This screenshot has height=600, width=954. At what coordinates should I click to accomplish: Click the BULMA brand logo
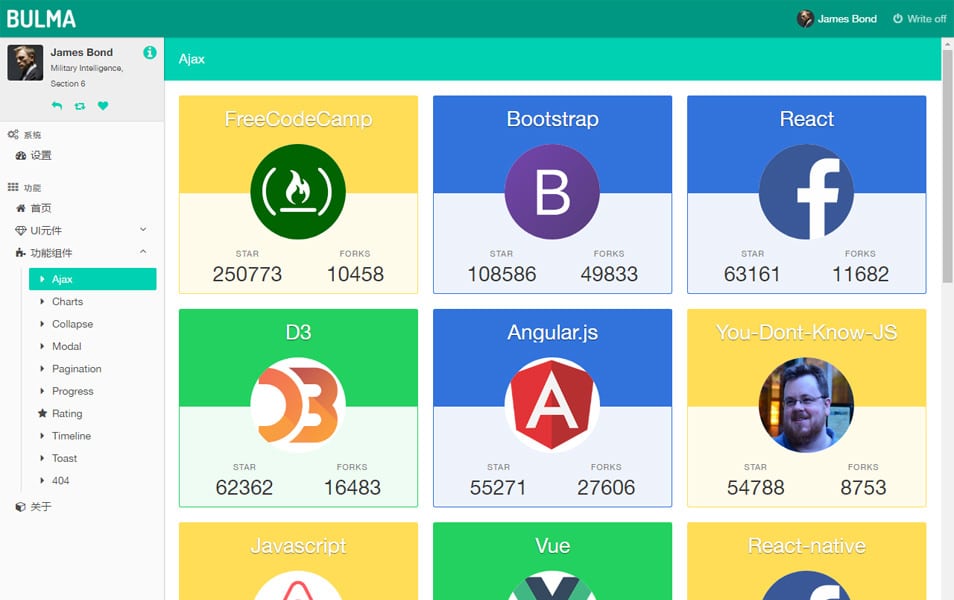41,19
